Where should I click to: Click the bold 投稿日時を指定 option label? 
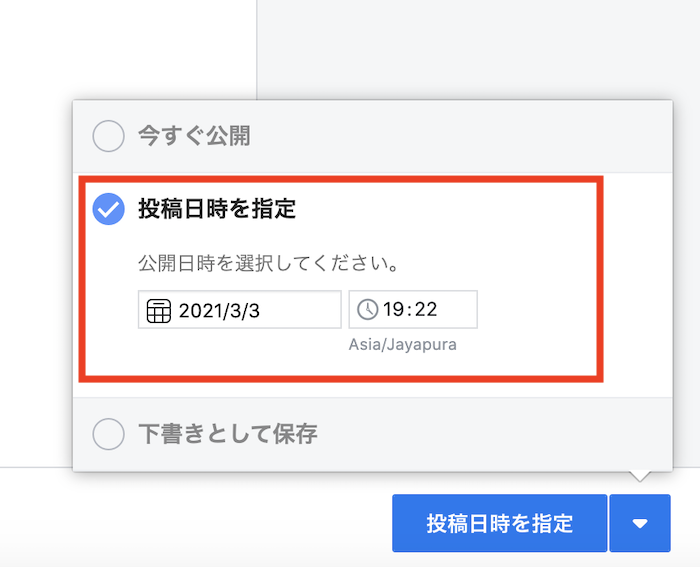(x=217, y=209)
